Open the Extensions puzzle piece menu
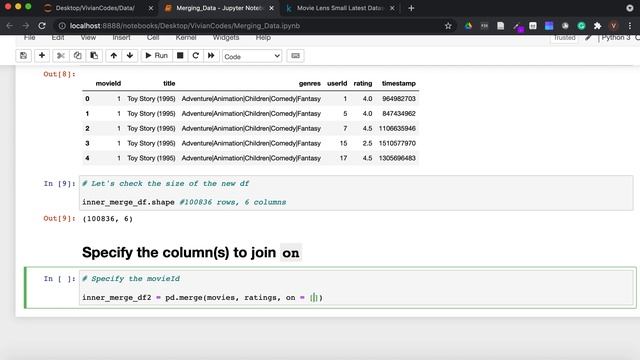Image resolution: width=640 pixels, height=360 pixels. (598, 26)
